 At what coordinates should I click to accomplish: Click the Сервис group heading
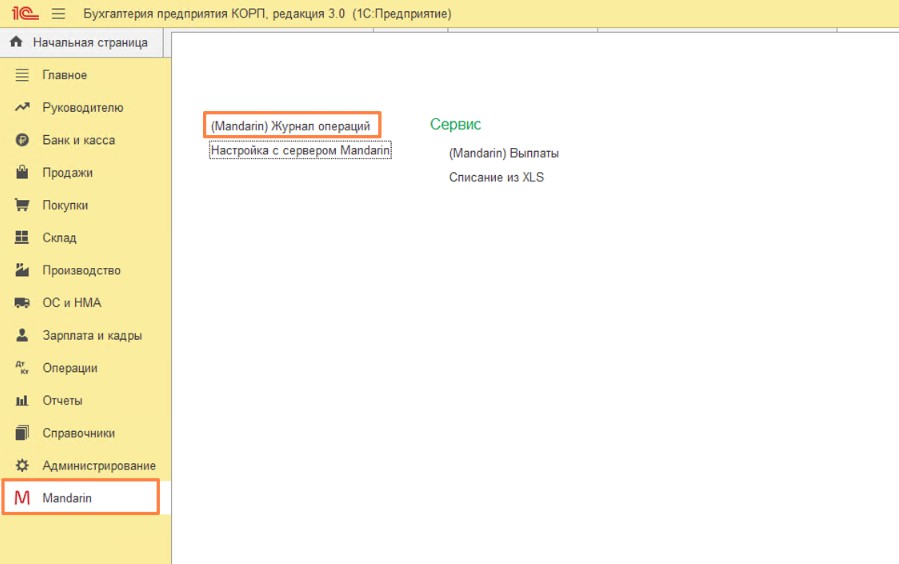tap(455, 124)
